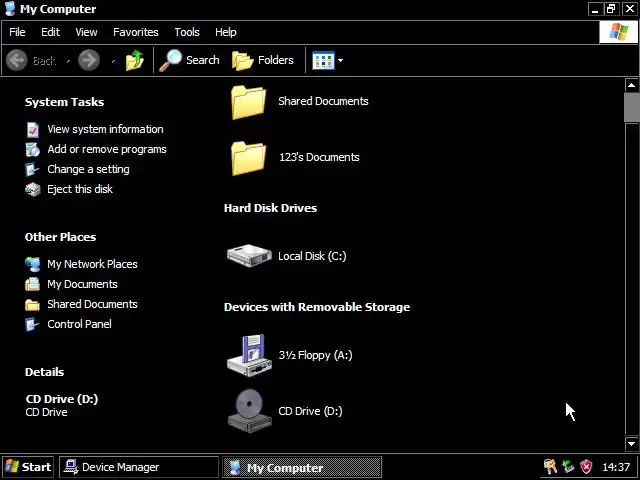Screen dimensions: 640x480
Task: Click scrollbar up arrow
Action: click(631, 85)
